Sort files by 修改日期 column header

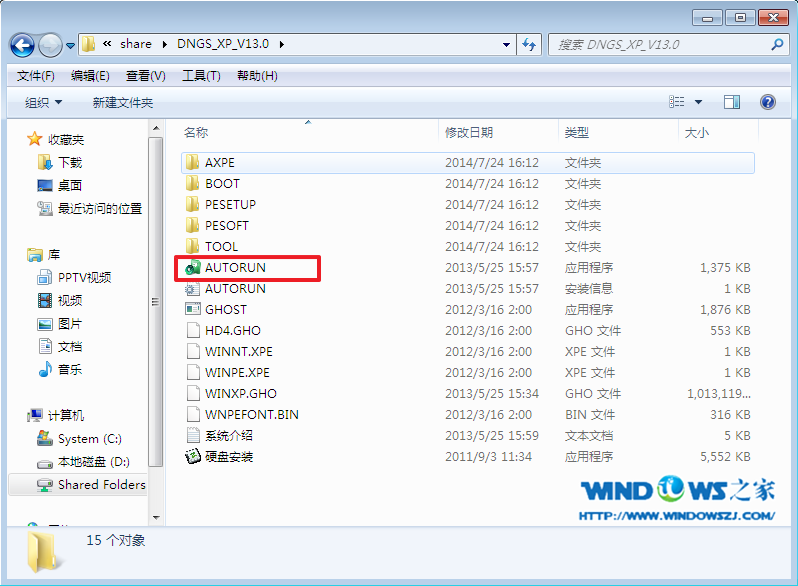pos(469,133)
